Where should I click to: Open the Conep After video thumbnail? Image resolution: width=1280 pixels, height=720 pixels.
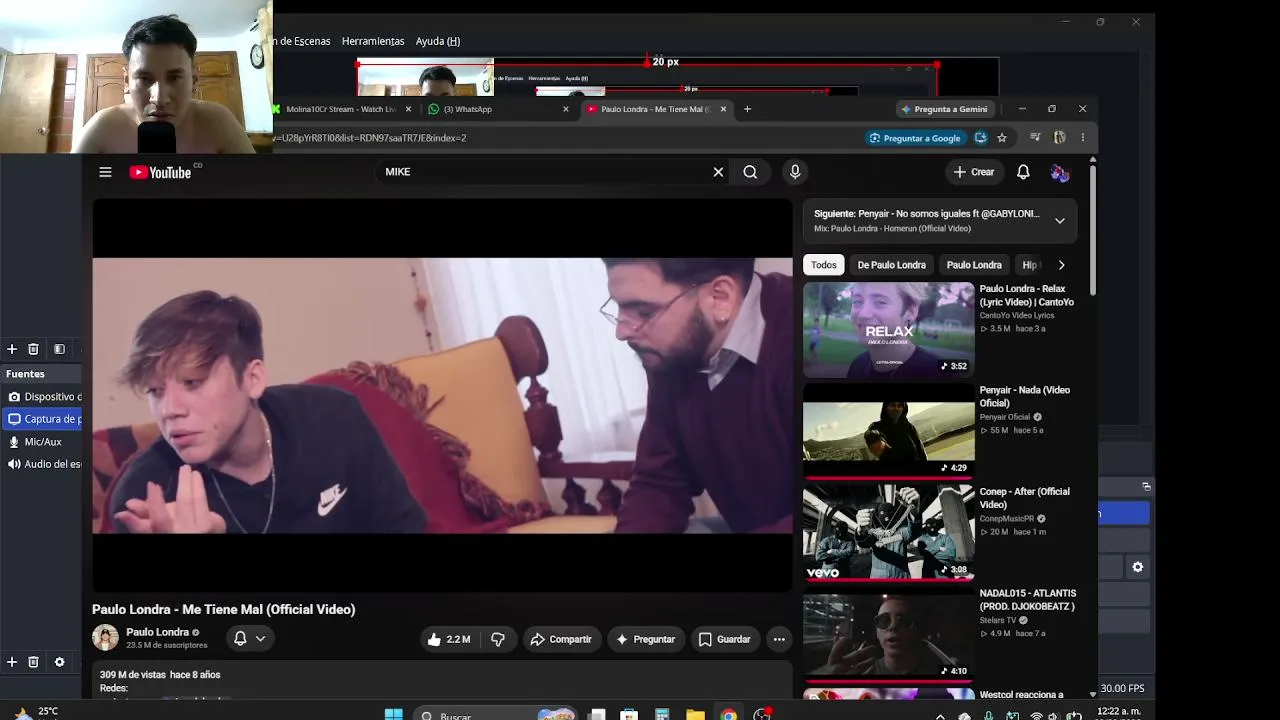(x=888, y=533)
